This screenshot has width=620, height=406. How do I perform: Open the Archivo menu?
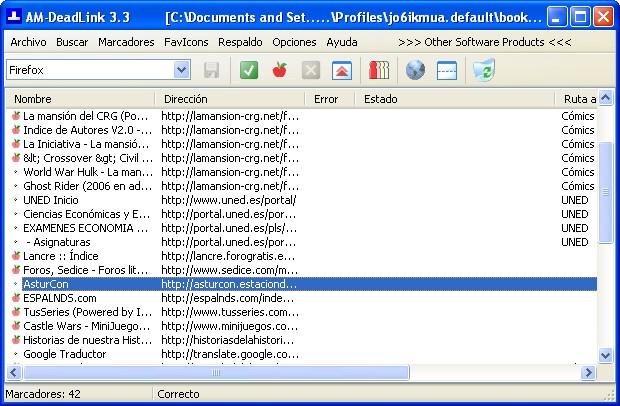click(x=28, y=42)
